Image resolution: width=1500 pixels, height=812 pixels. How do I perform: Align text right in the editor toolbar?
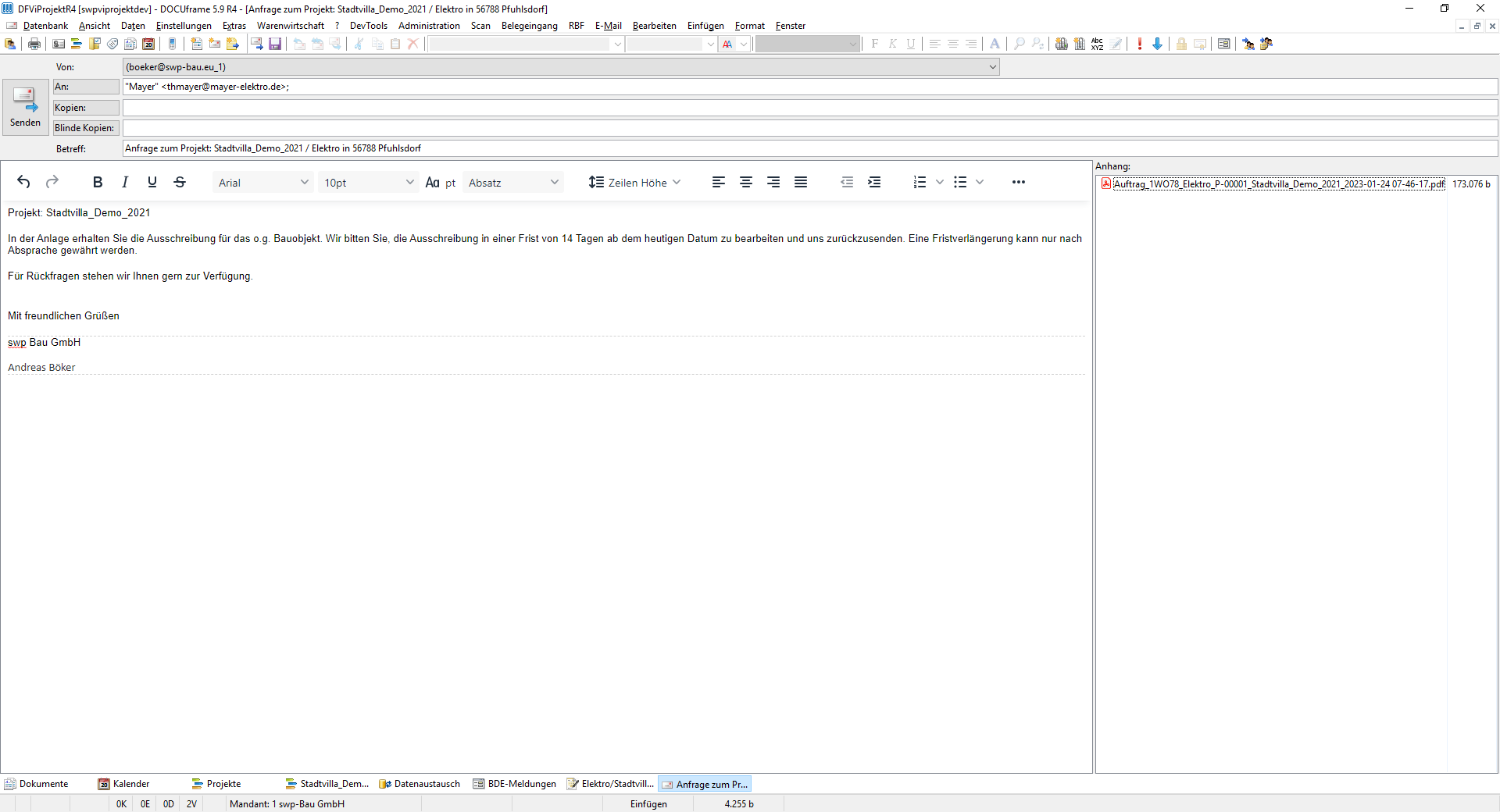[x=773, y=182]
